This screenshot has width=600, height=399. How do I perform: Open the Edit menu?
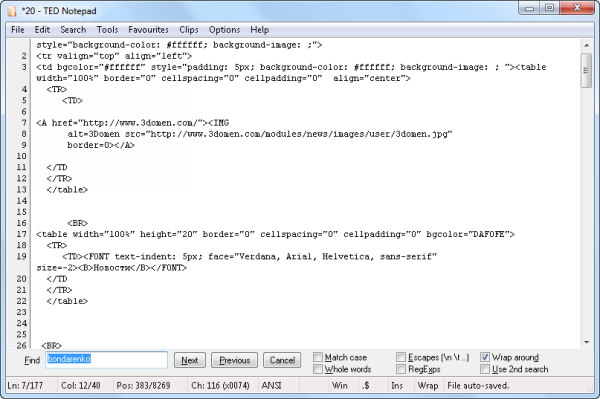42,30
